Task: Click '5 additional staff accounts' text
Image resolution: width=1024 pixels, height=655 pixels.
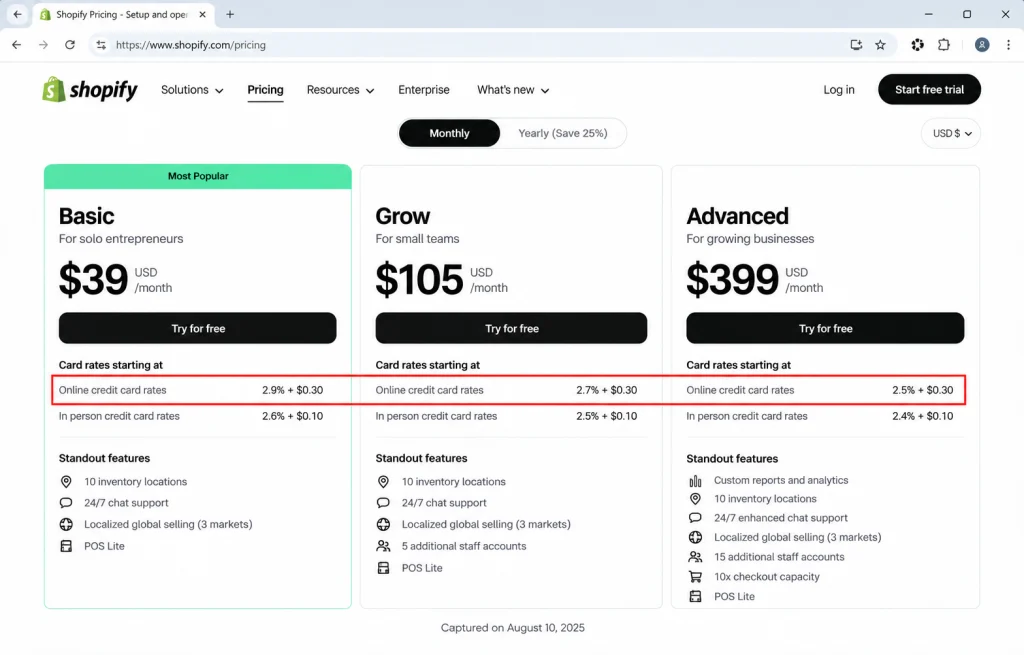Action: click(x=464, y=546)
